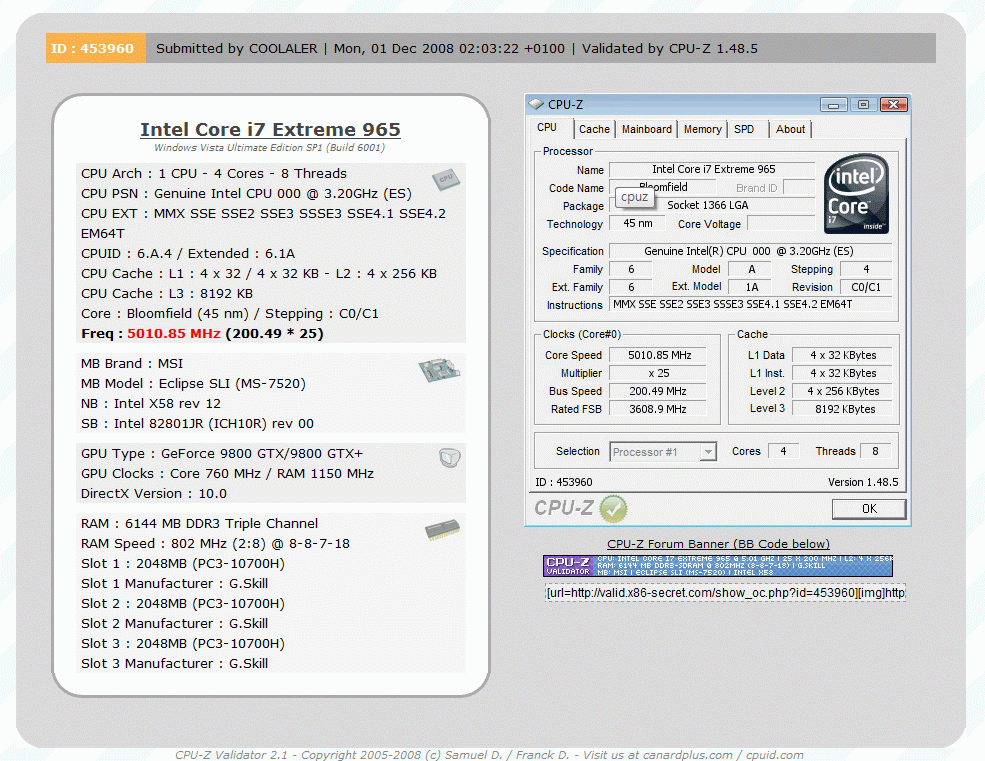Click the Technology value 45 nm

[638, 223]
